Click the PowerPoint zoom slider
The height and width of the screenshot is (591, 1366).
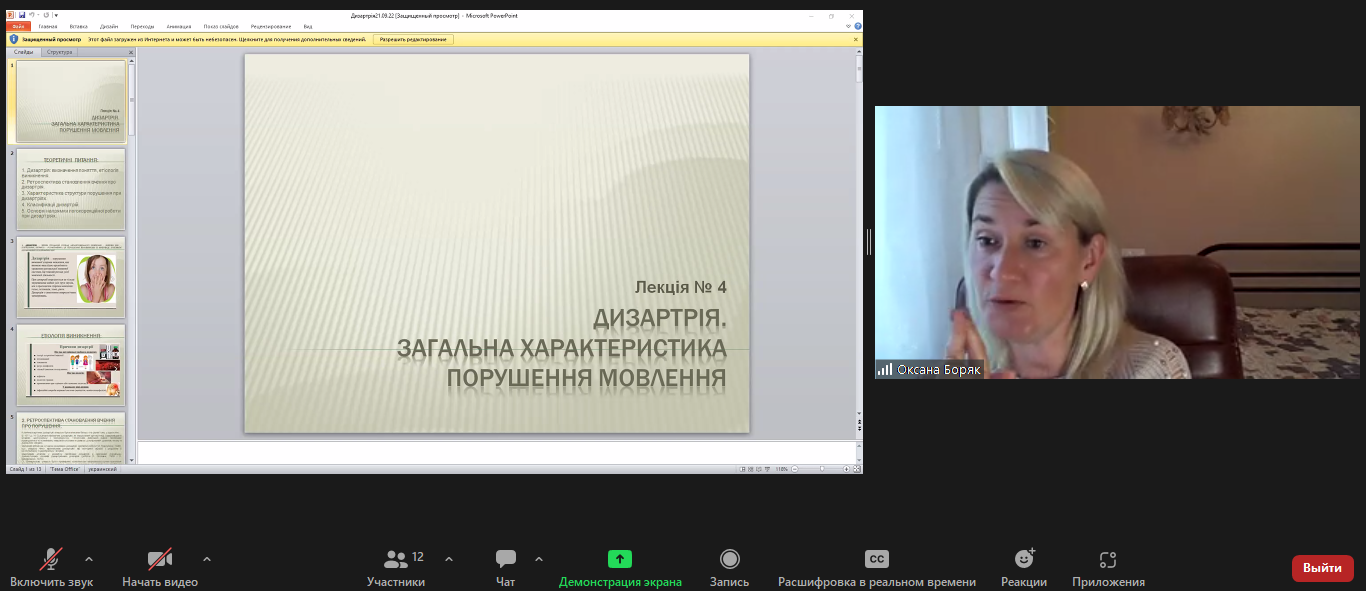(x=821, y=469)
